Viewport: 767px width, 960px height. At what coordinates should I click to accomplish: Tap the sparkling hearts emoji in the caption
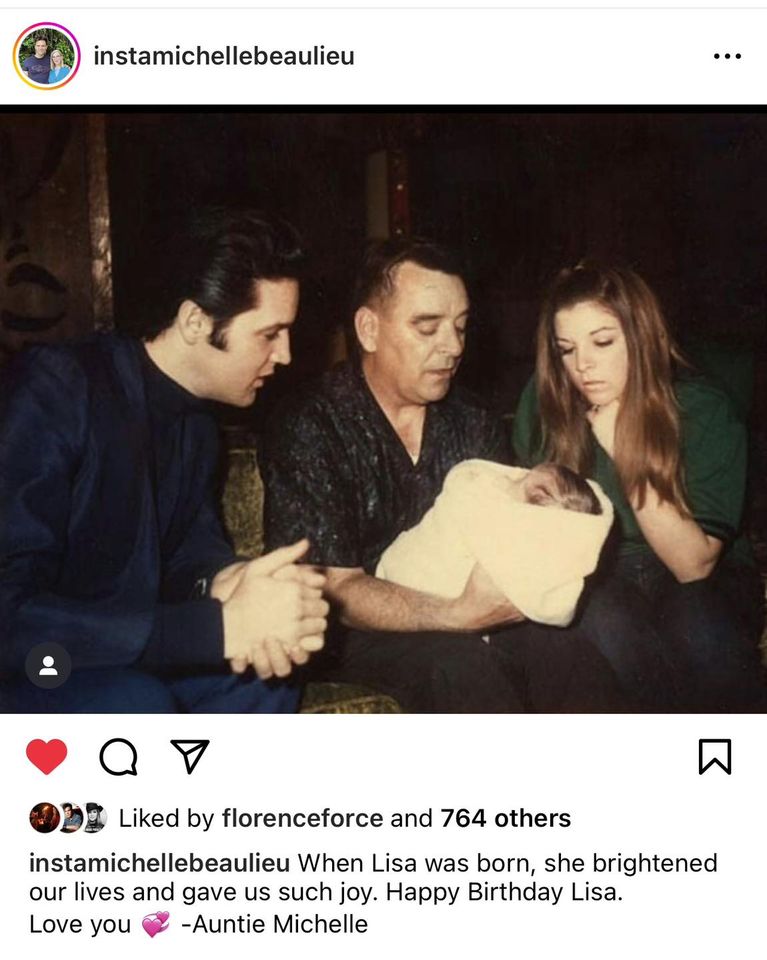155,924
